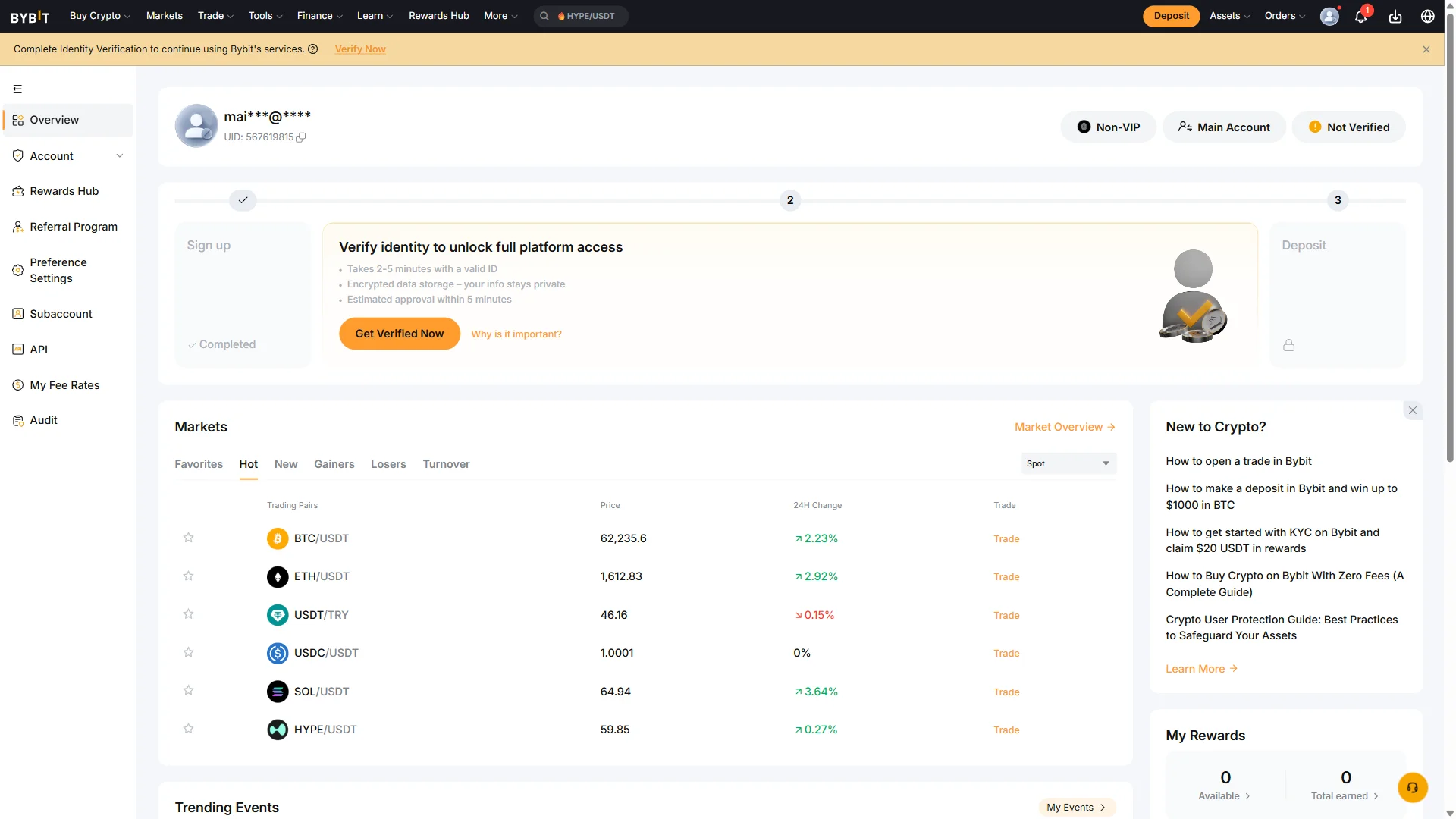Click the USDC coin icon
The width and height of the screenshot is (1456, 819).
point(278,653)
